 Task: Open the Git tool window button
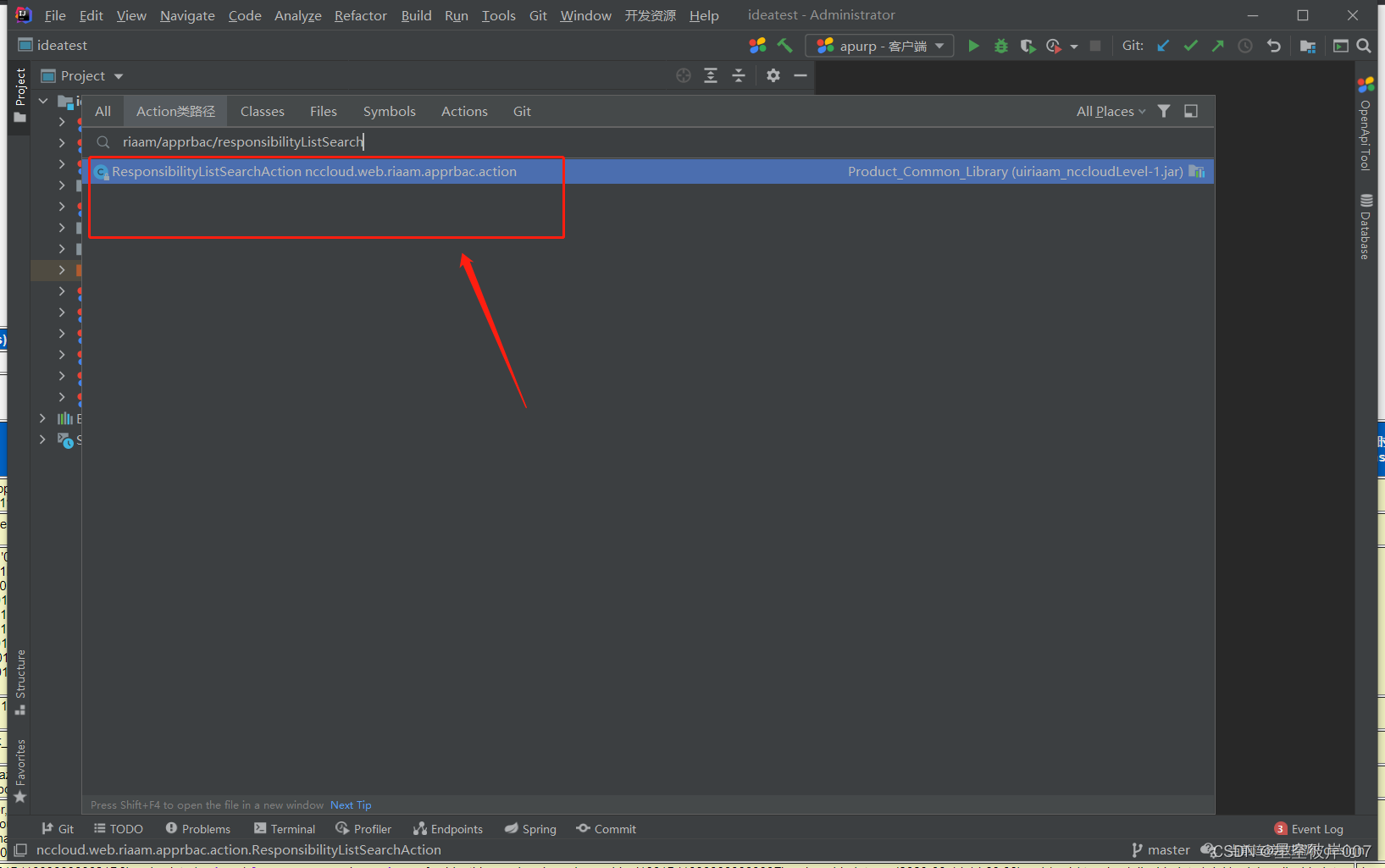pos(58,829)
